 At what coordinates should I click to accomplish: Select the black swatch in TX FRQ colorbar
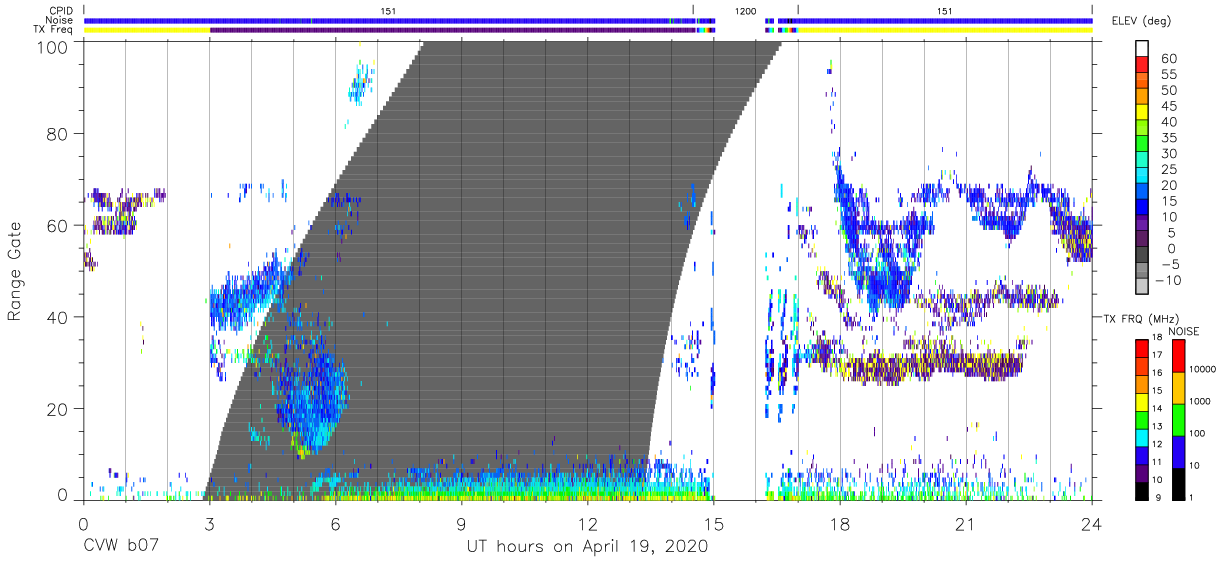click(1142, 491)
